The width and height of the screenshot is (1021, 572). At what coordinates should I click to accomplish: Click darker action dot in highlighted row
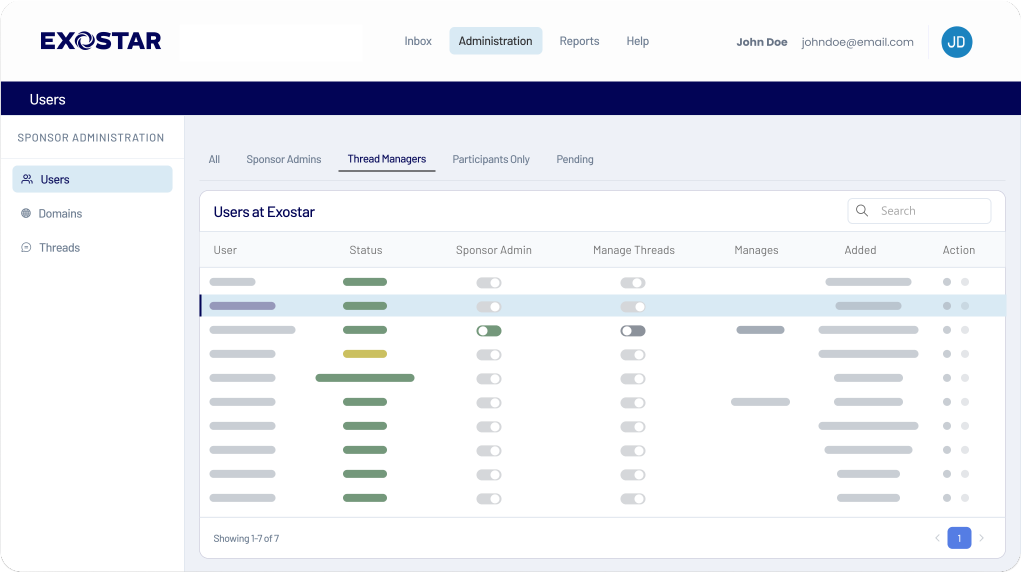coord(947,306)
